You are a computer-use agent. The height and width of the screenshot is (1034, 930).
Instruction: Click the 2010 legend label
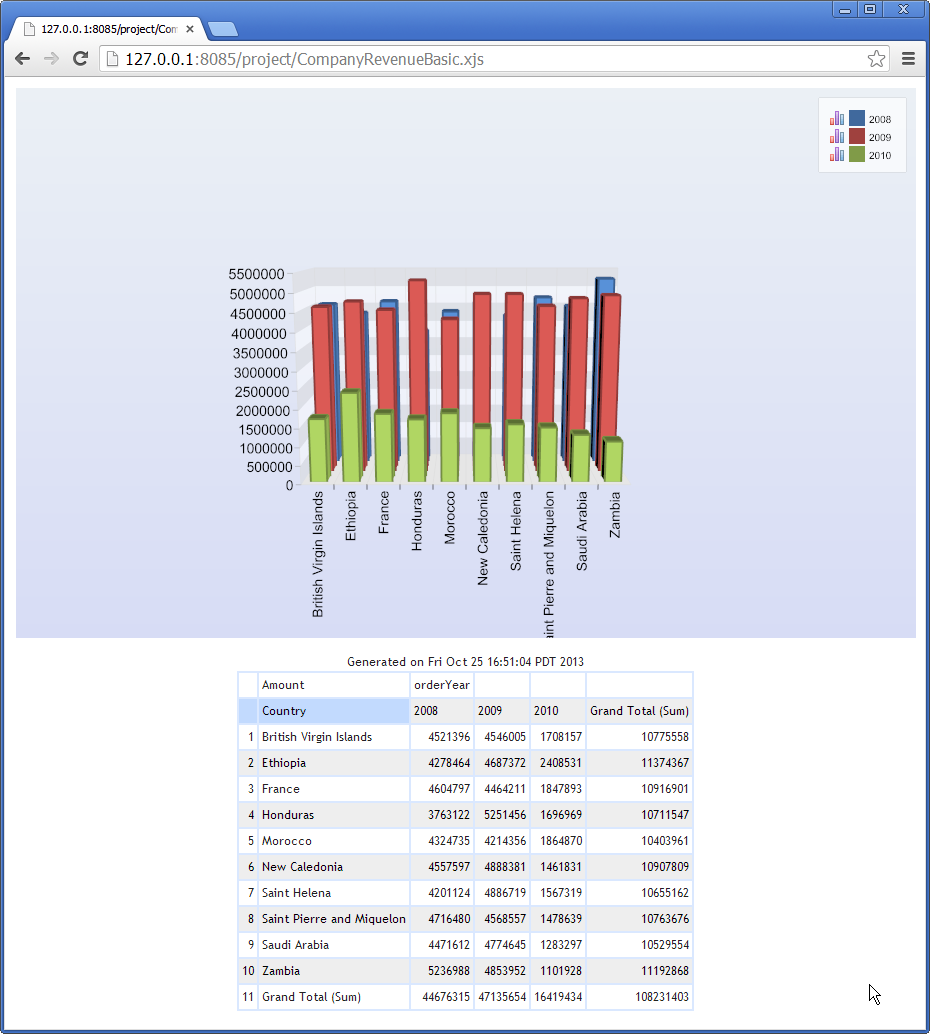[x=880, y=155]
